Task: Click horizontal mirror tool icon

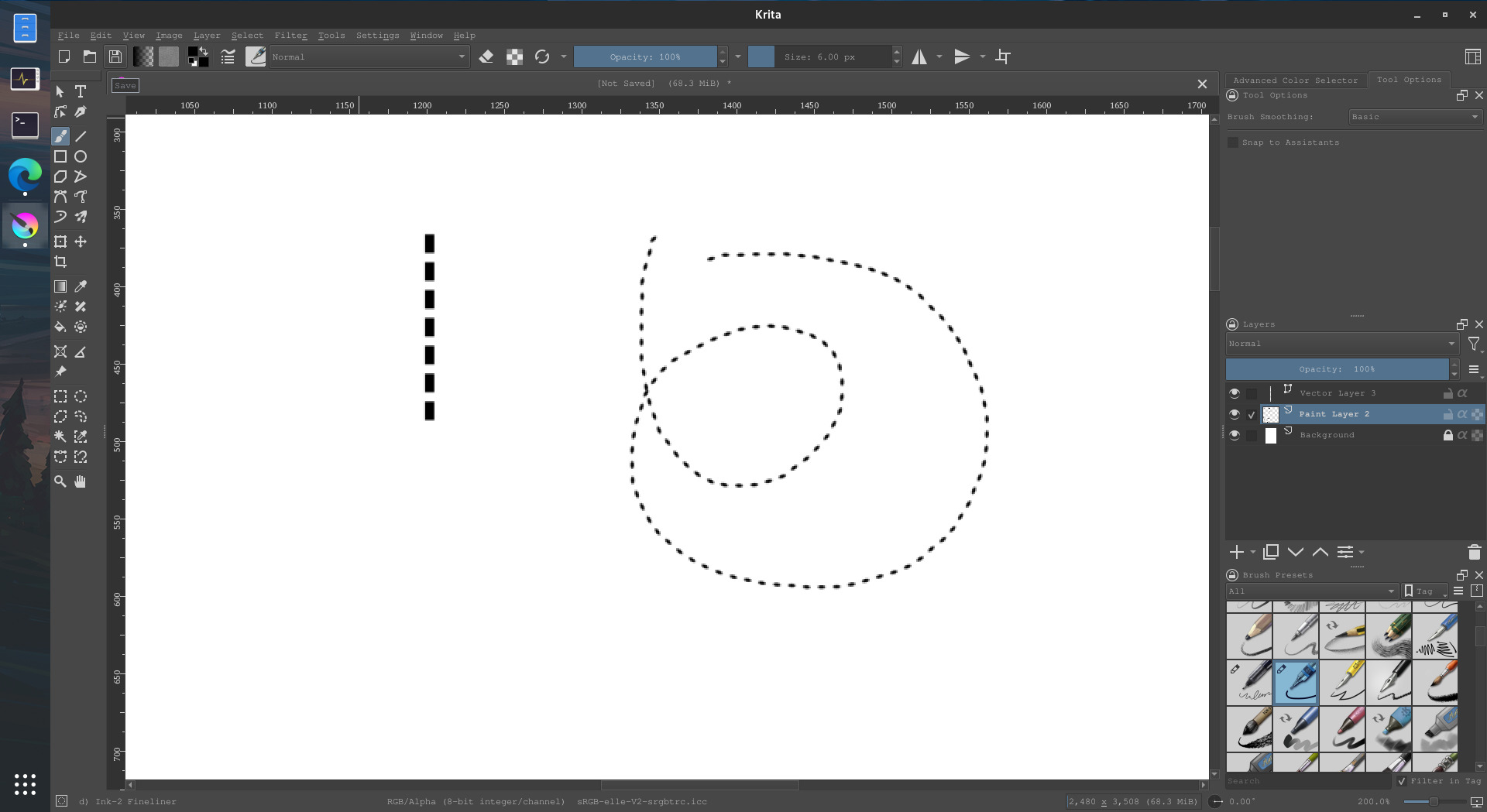Action: (919, 57)
